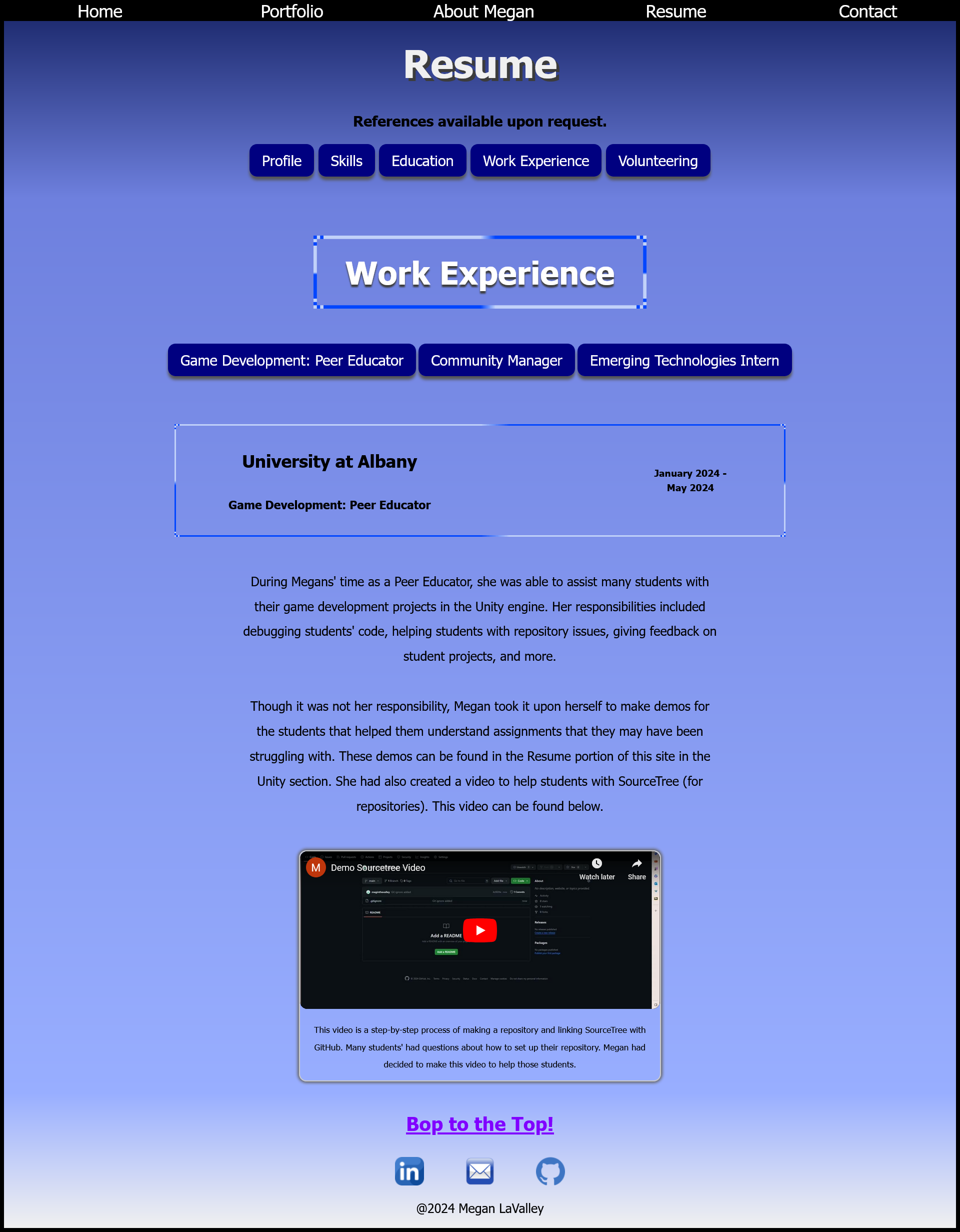Switch to the Skills tab
The height and width of the screenshot is (1232, 960).
tap(346, 160)
